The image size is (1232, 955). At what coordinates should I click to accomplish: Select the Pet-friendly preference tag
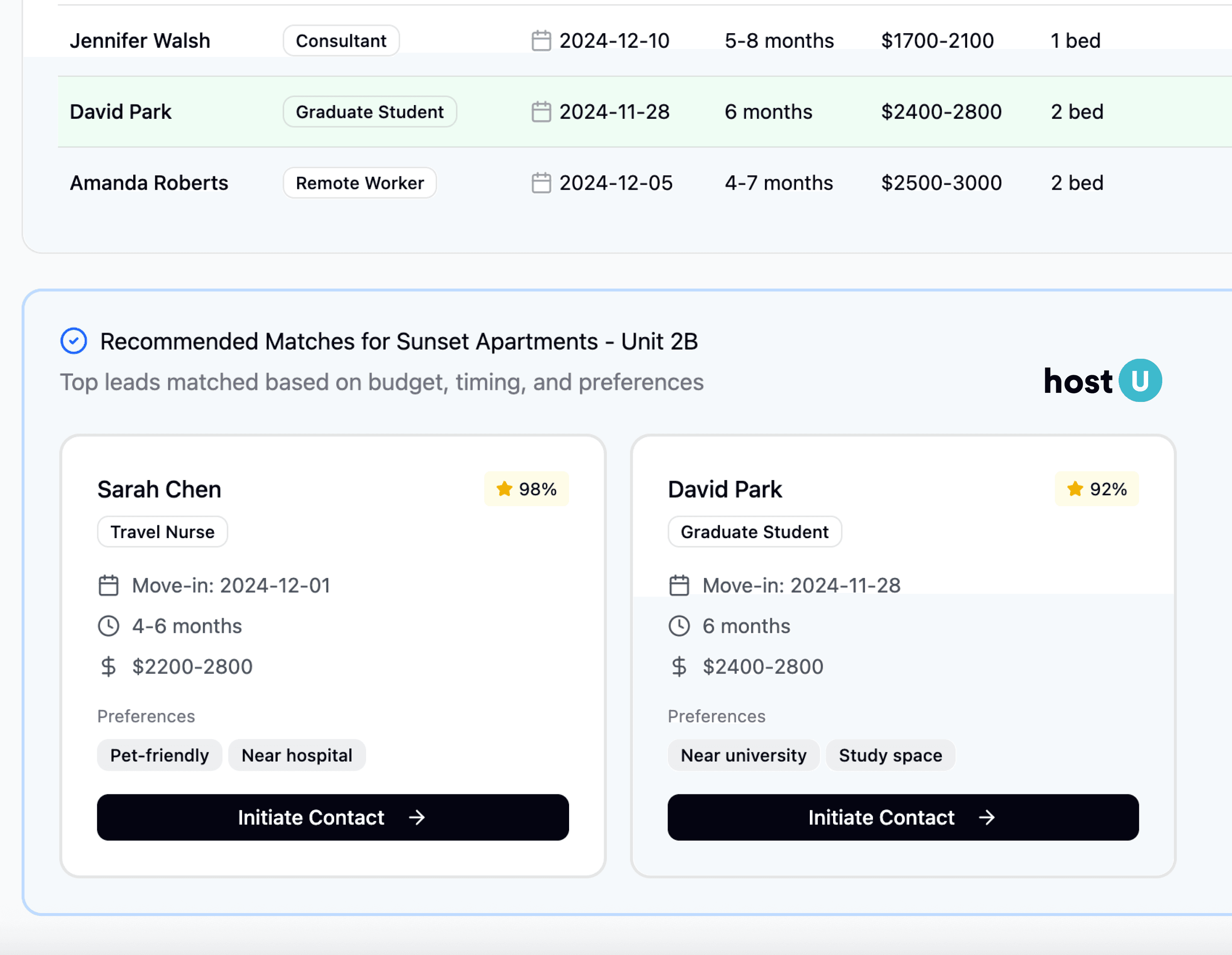click(x=160, y=755)
